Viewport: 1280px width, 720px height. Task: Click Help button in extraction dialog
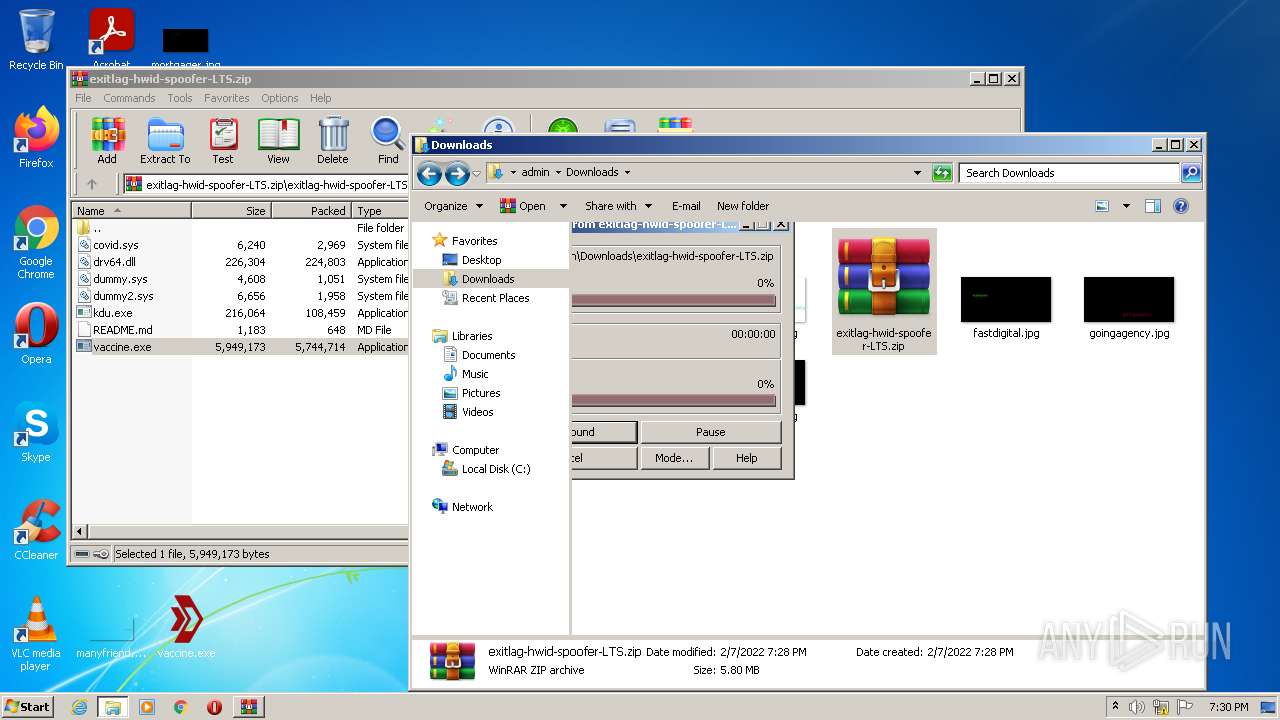747,458
